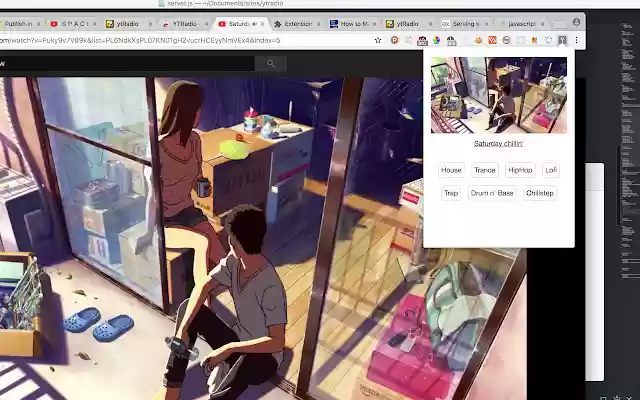Close the How to M tab
Viewport: 640px width, 400px height.
coord(374,24)
